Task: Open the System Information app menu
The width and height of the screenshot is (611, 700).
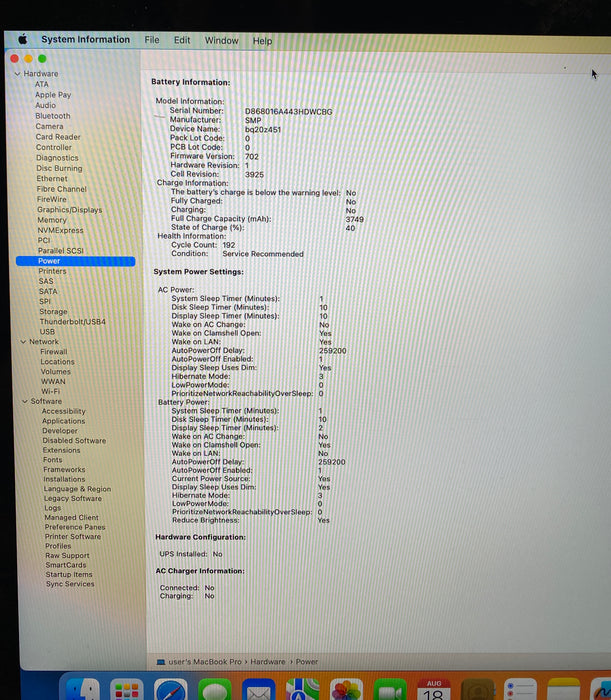Action: point(86,40)
